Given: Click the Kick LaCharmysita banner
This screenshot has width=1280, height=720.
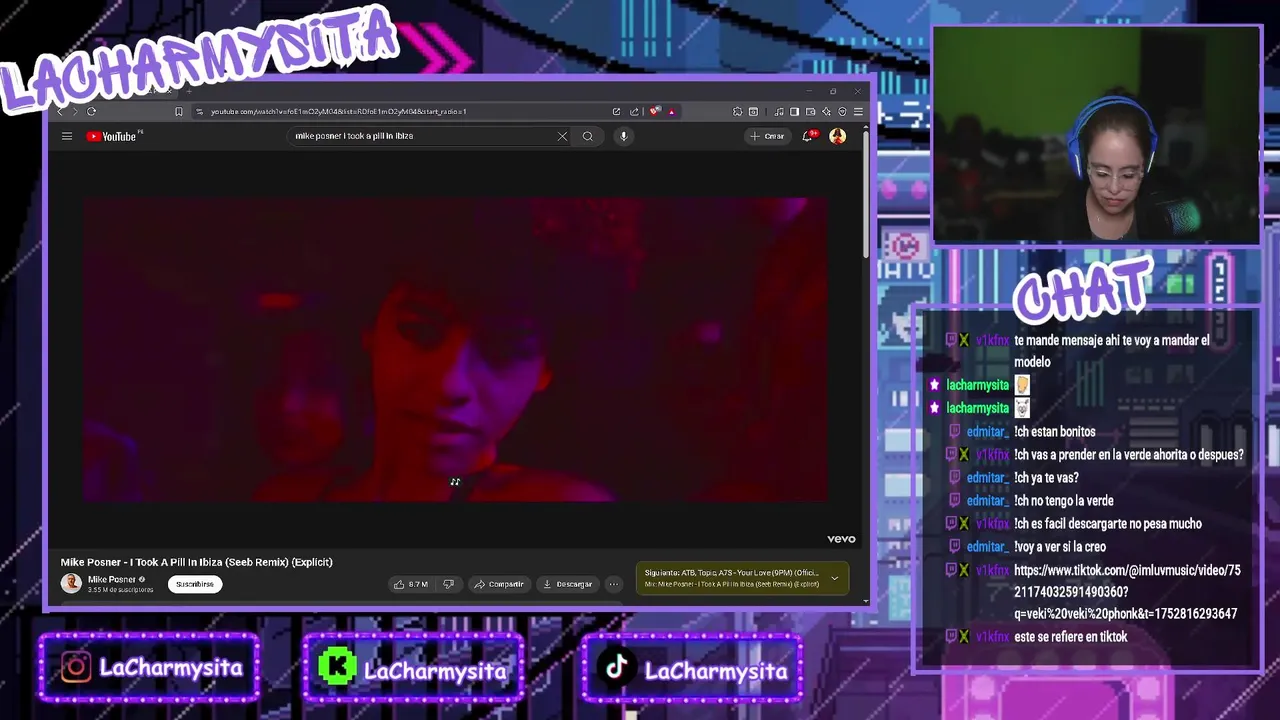Looking at the screenshot, I should 413,668.
